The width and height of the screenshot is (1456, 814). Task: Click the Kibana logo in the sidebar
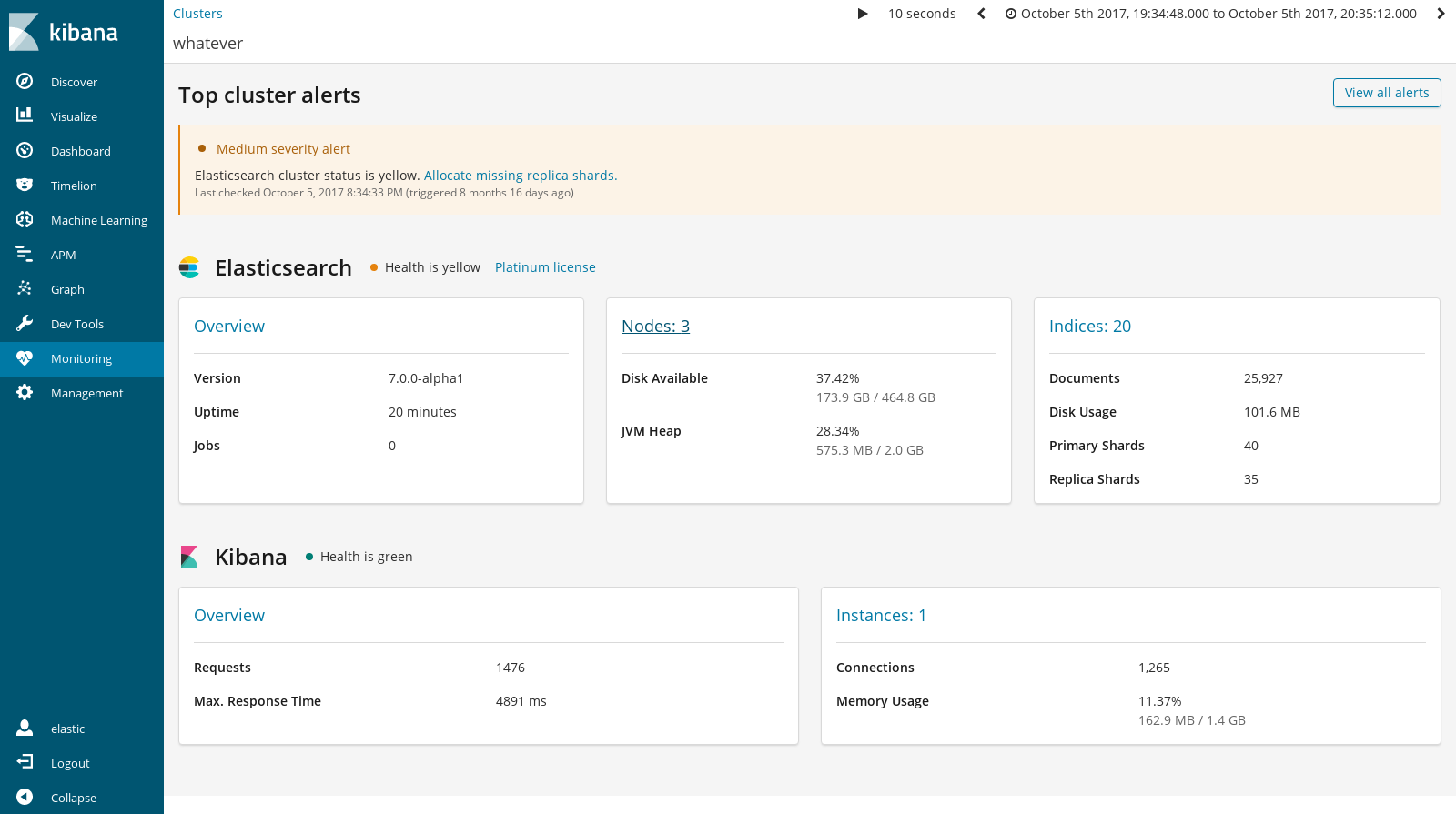(x=64, y=32)
